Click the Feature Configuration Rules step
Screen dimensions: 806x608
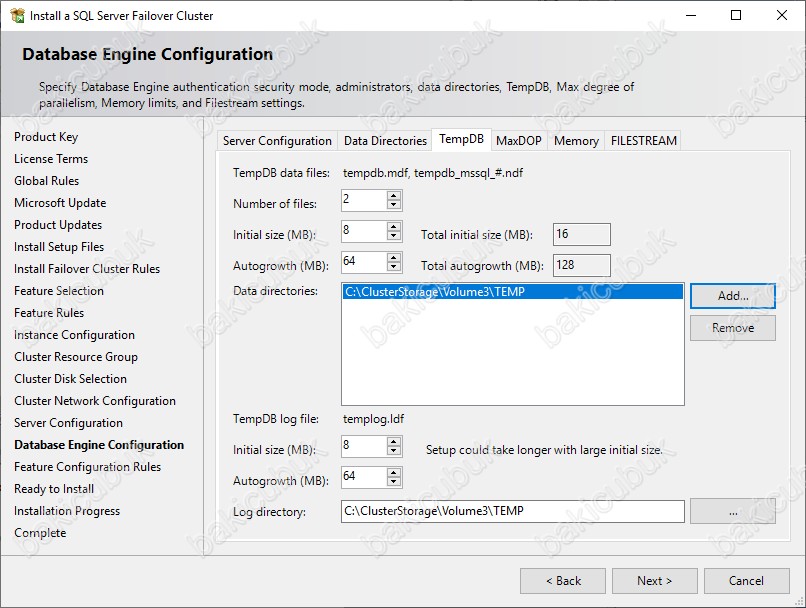(87, 467)
